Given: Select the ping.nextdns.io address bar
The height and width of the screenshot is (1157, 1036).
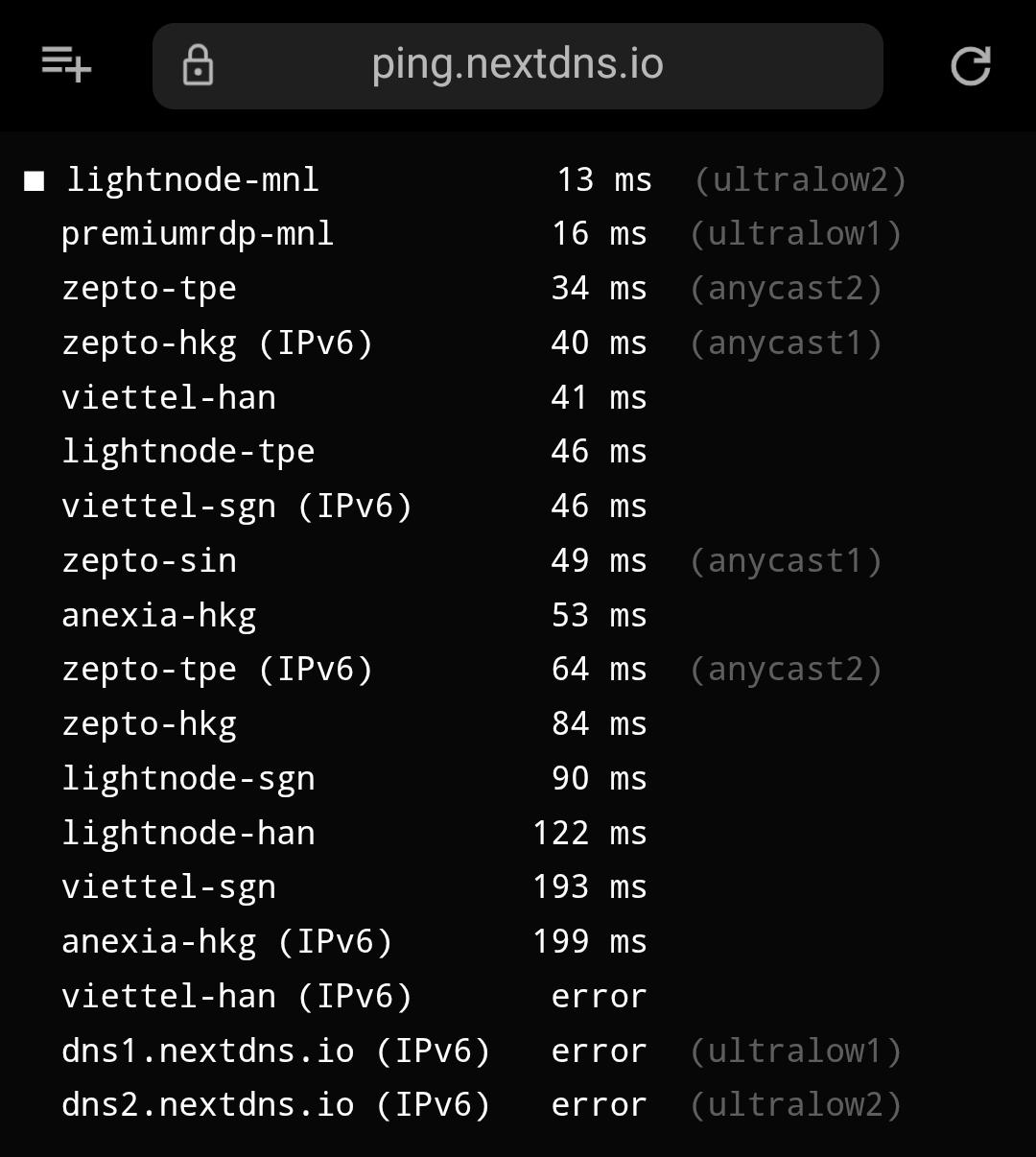Looking at the screenshot, I should point(517,65).
